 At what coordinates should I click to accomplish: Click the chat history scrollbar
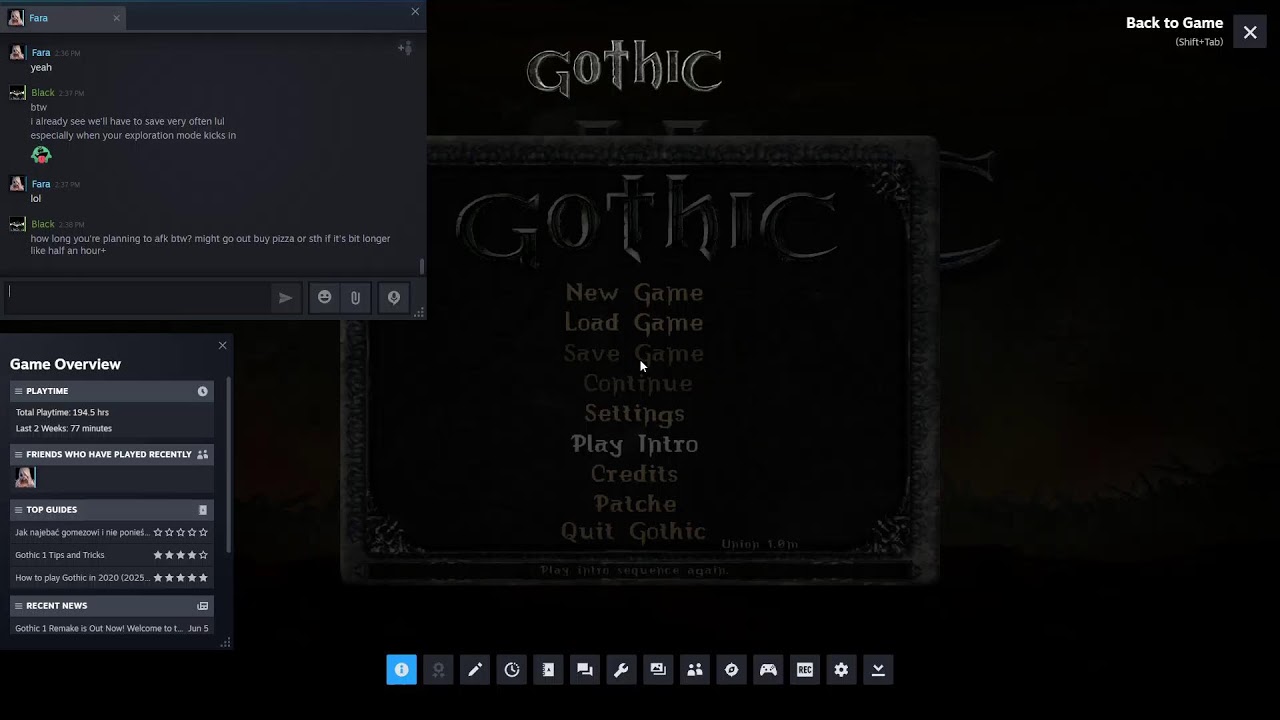coord(421,266)
